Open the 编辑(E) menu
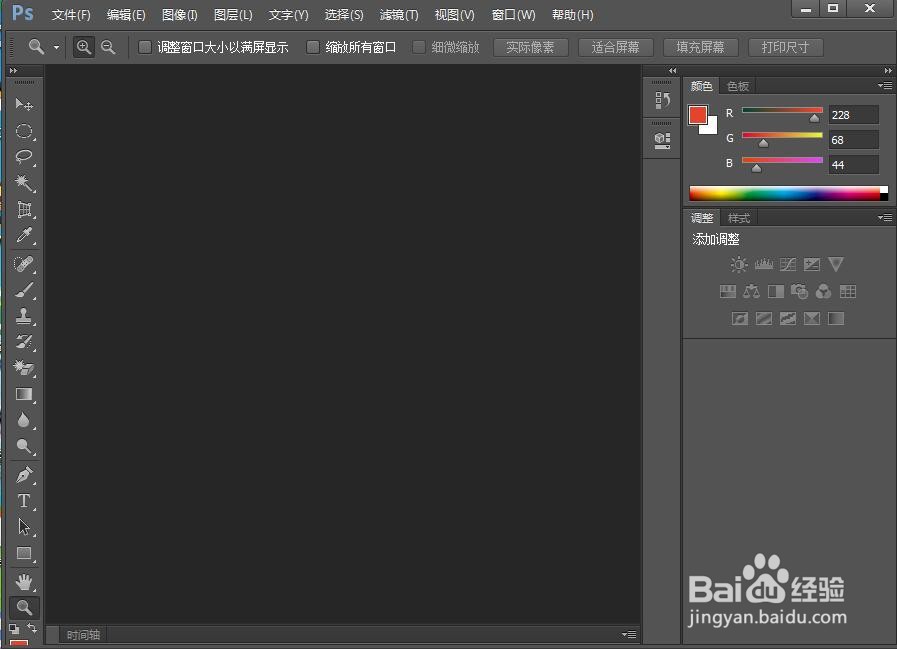 point(126,15)
